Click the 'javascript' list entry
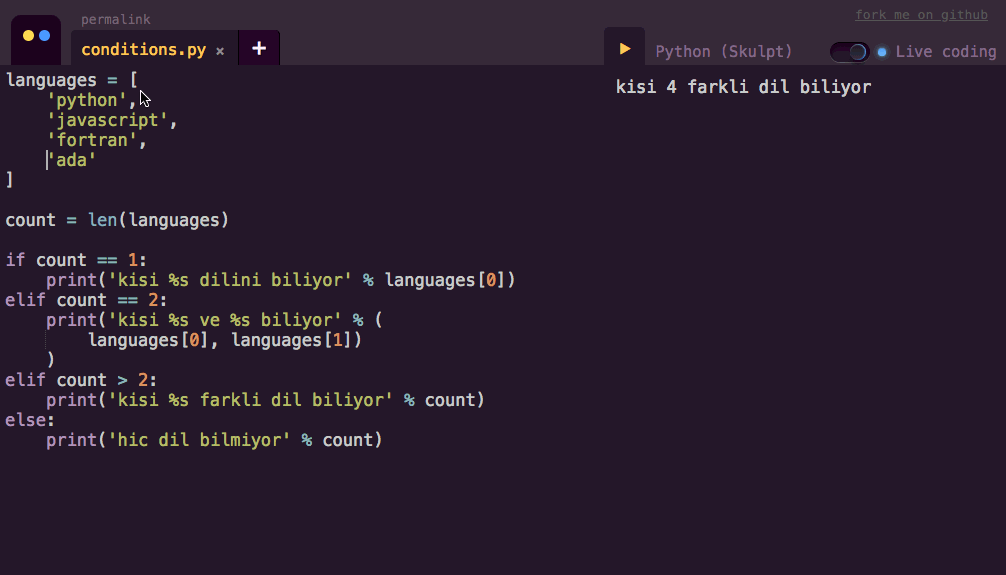This screenshot has height=575, width=1006. 107,120
